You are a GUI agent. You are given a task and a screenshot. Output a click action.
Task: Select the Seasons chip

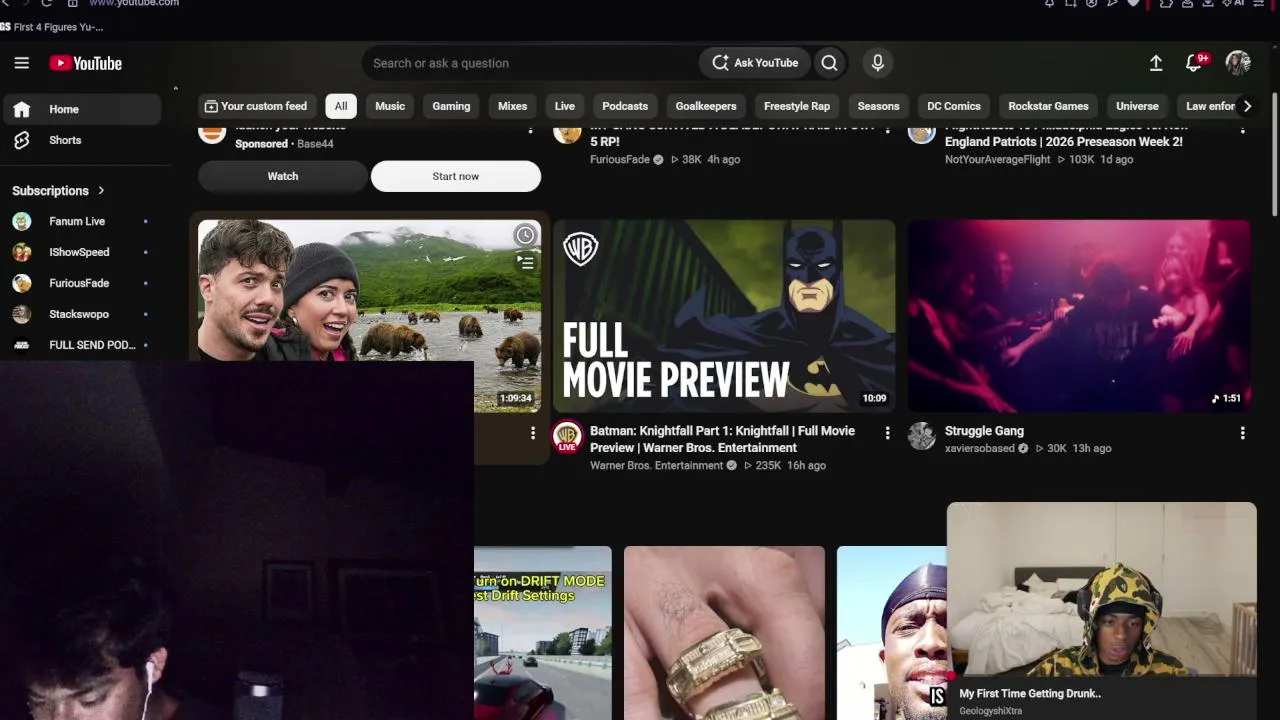pyautogui.click(x=878, y=106)
